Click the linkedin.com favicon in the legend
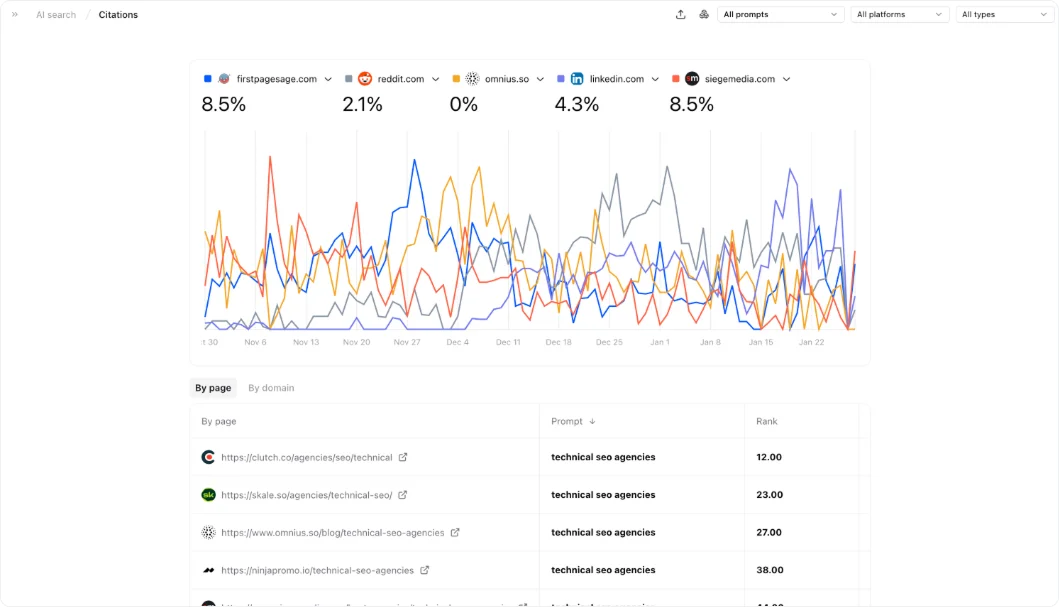 coord(576,78)
